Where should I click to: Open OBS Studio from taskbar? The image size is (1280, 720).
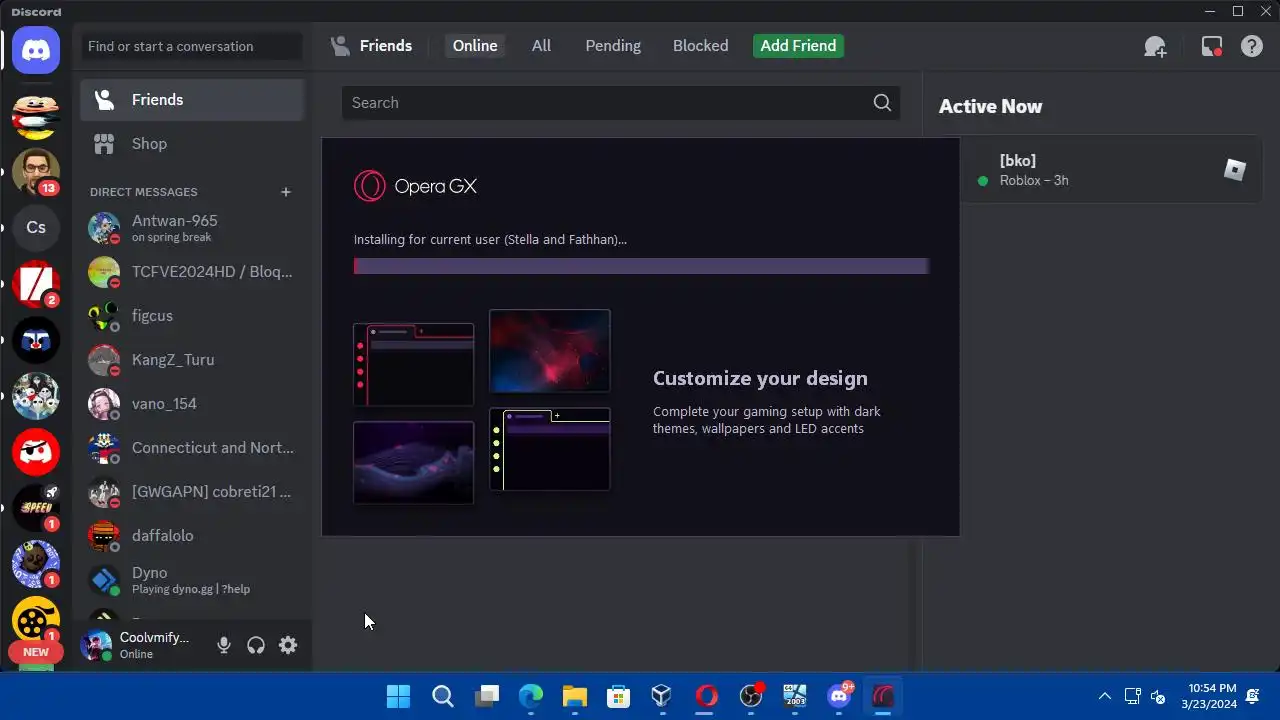(751, 696)
